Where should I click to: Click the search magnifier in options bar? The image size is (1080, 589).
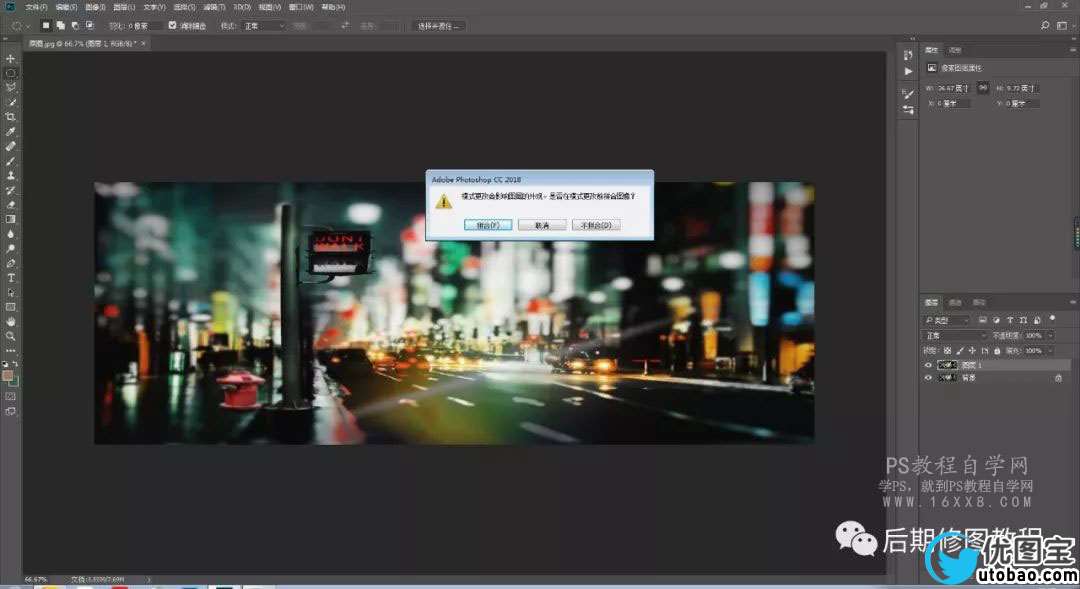pos(1045,25)
